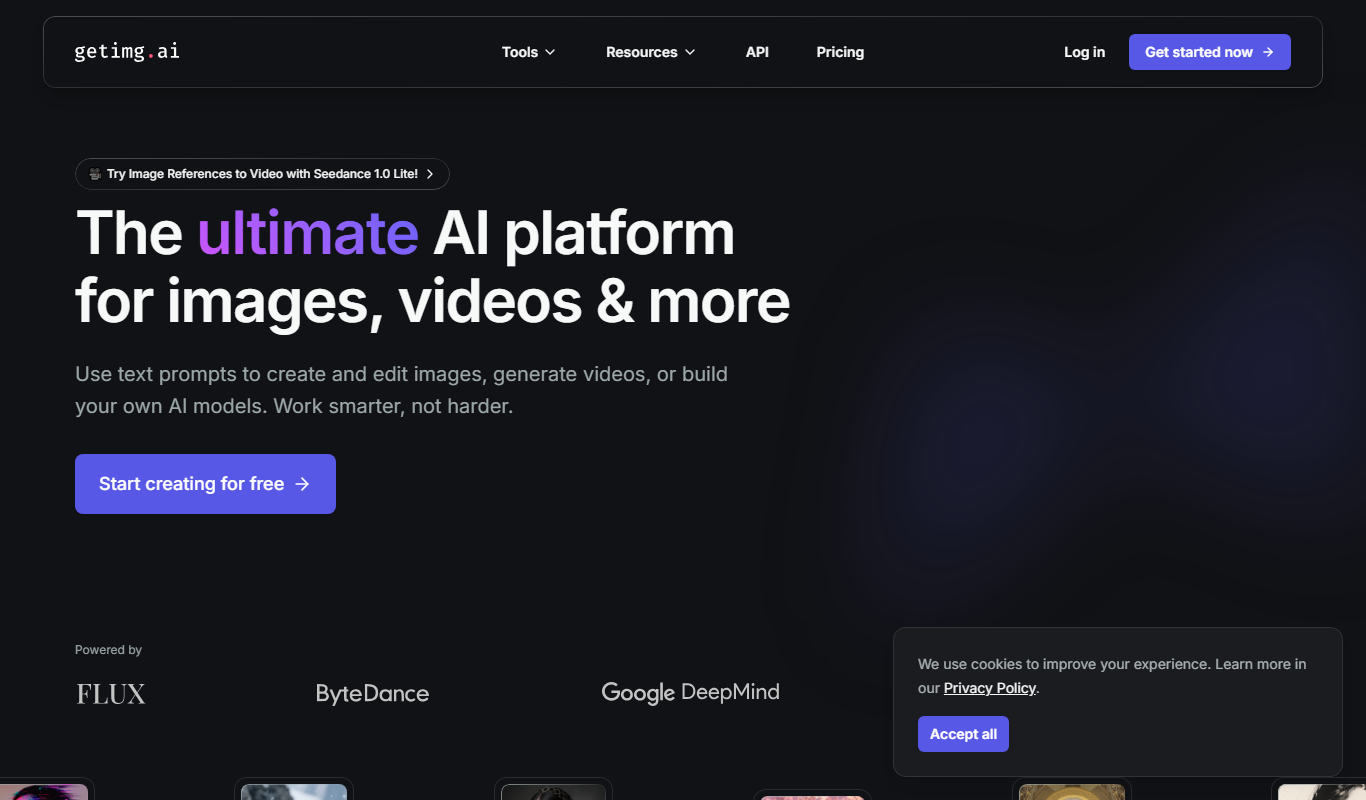Click the Log in link
1366x800 pixels.
(x=1084, y=52)
